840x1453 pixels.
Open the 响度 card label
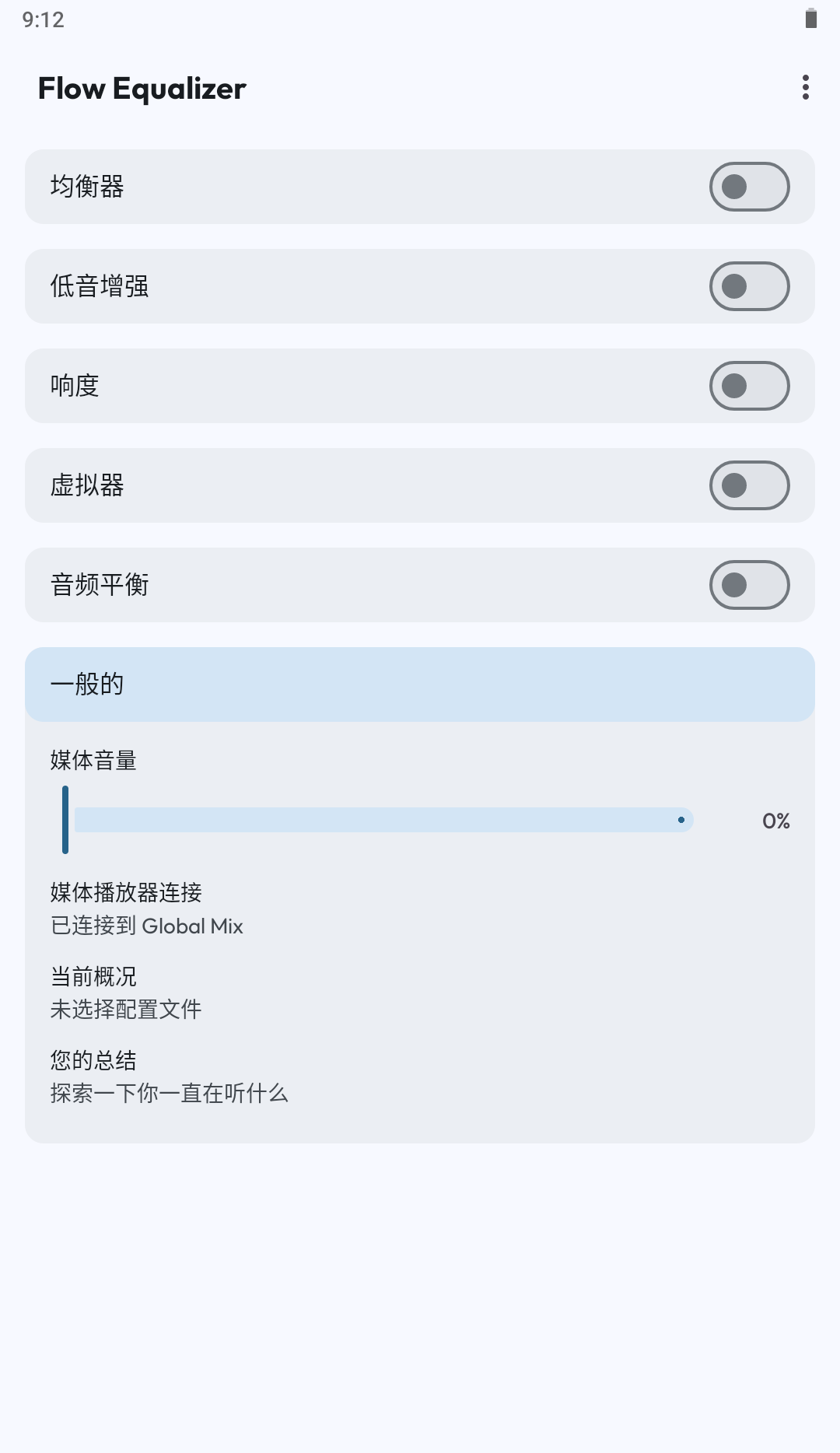75,386
